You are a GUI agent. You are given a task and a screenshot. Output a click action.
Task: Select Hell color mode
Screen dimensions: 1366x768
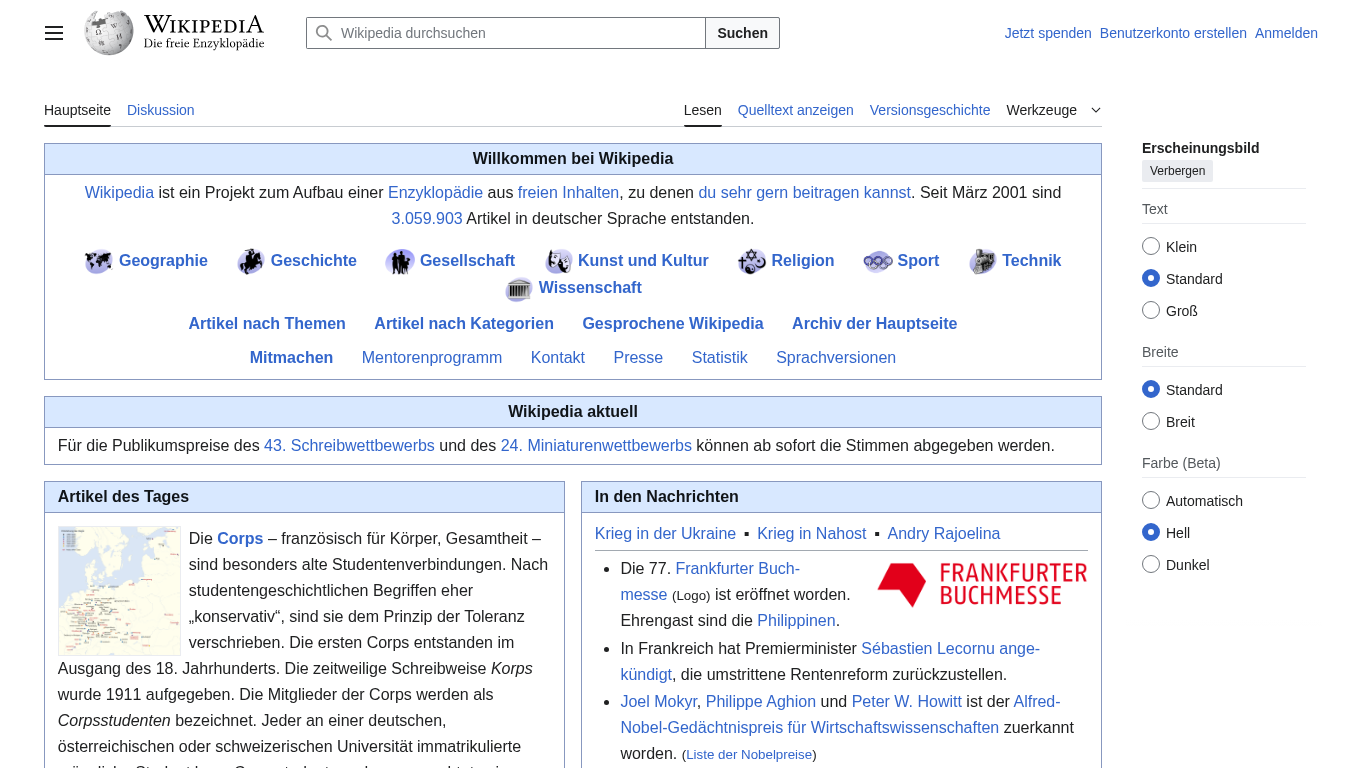[1151, 532]
